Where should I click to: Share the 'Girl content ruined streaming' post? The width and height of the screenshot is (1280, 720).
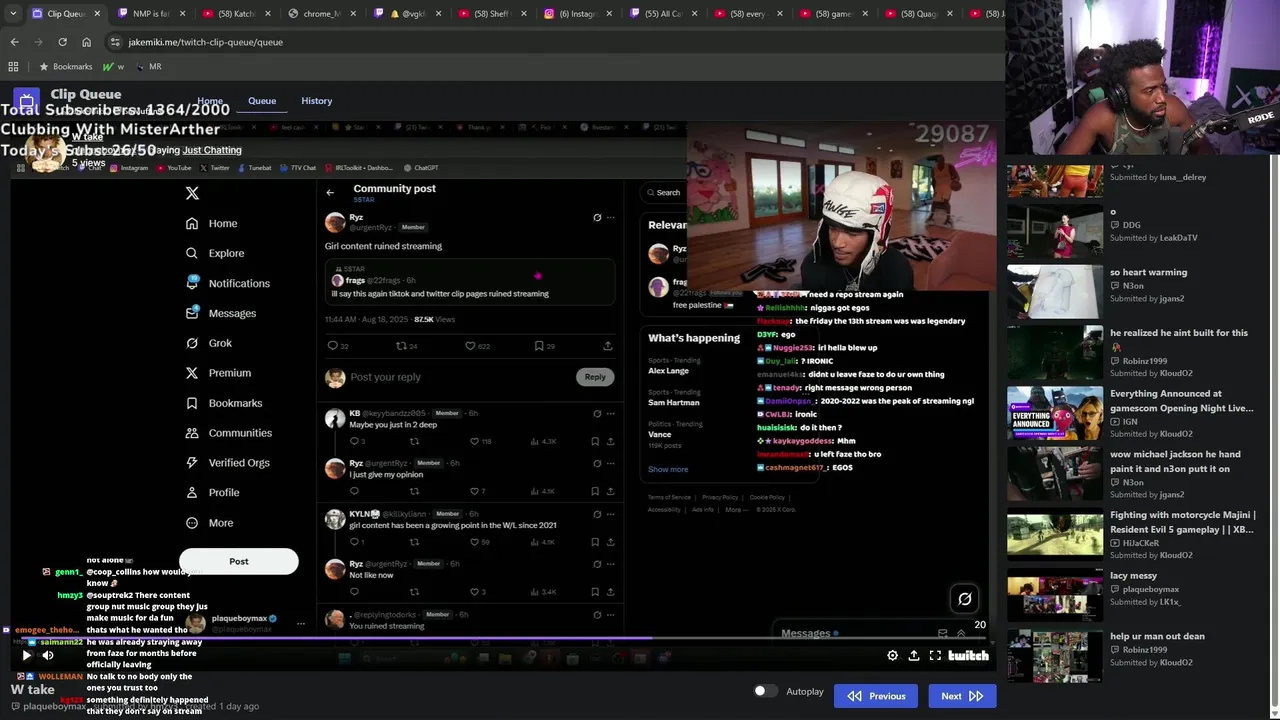pos(607,346)
